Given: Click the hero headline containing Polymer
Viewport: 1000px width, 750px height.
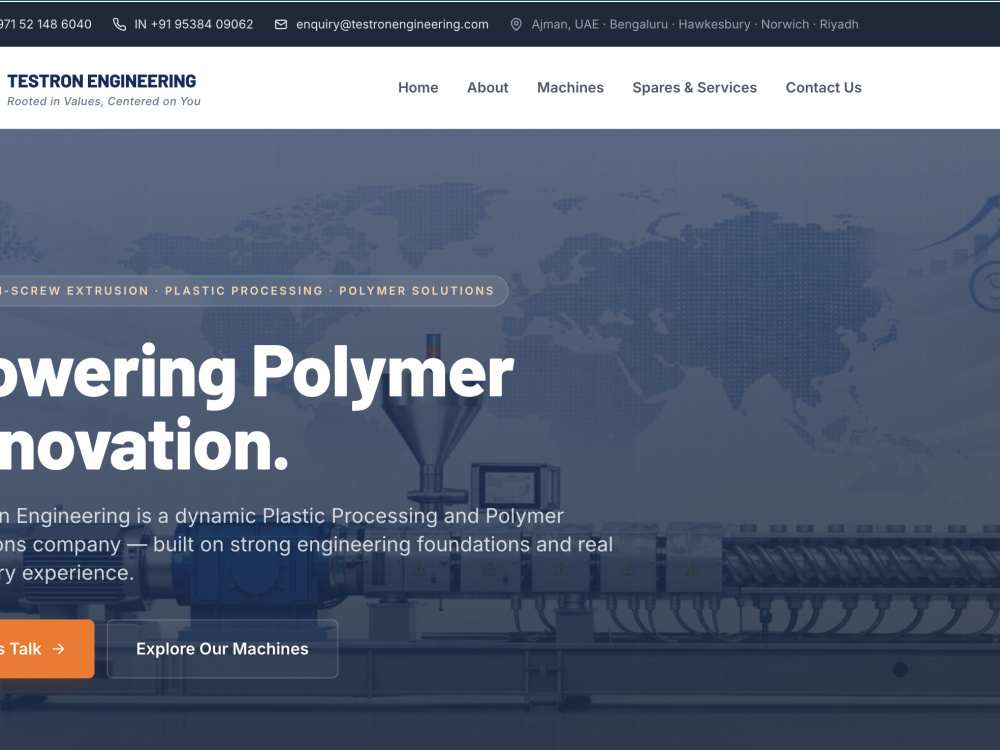Looking at the screenshot, I should point(256,408).
